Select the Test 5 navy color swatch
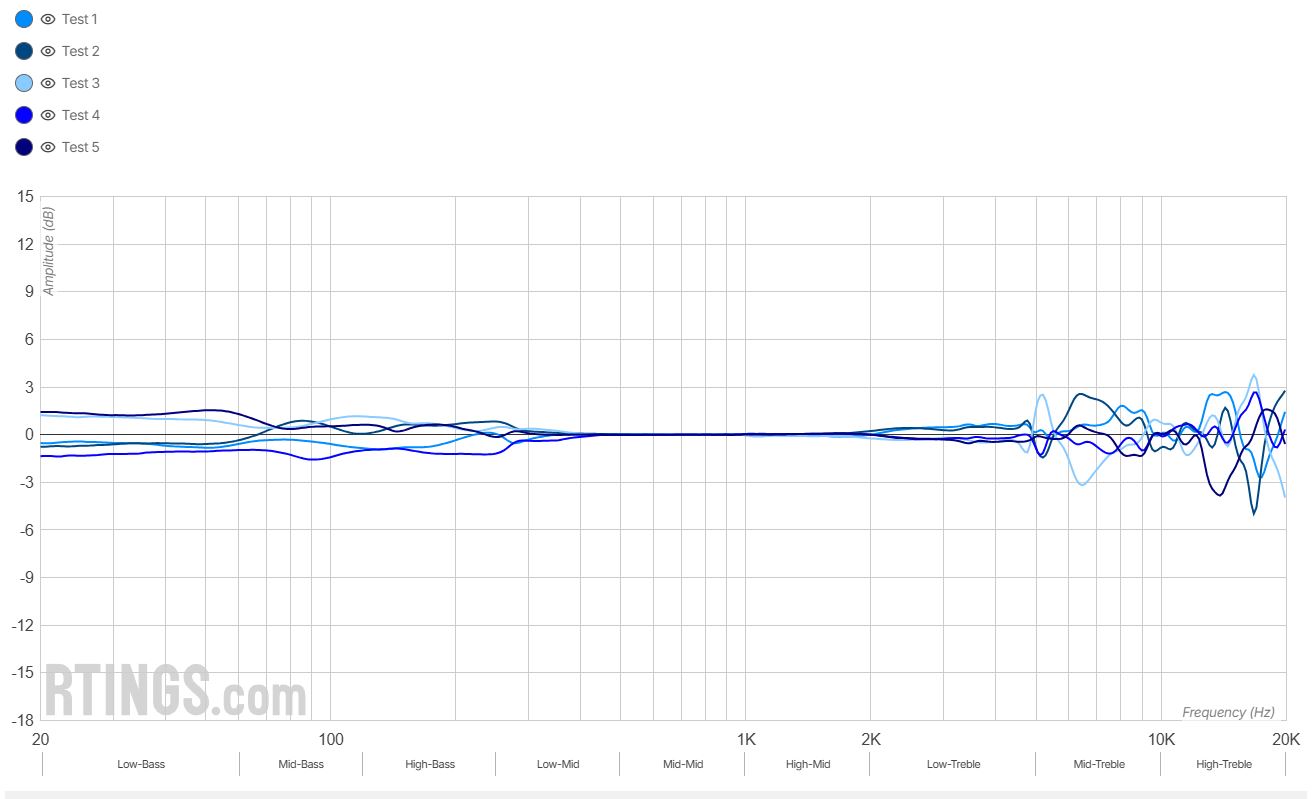The height and width of the screenshot is (799, 1315). pyautogui.click(x=25, y=147)
